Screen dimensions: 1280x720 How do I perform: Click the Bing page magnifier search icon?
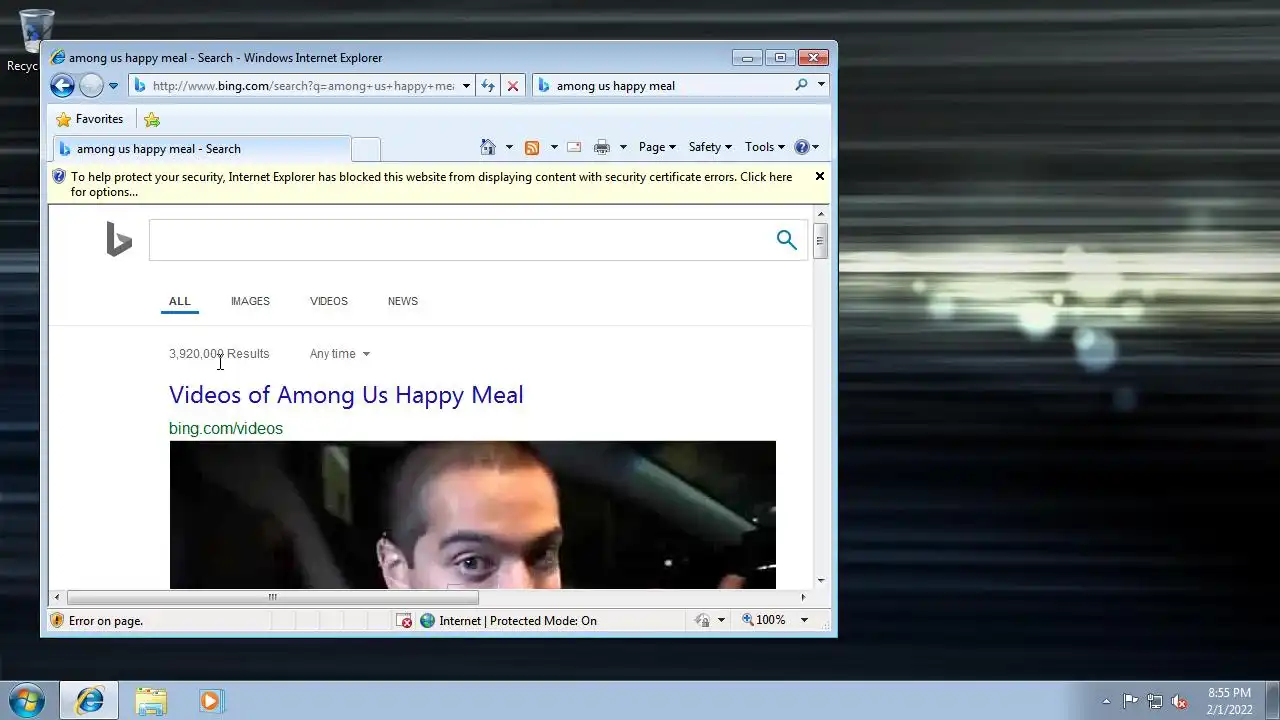click(x=787, y=240)
